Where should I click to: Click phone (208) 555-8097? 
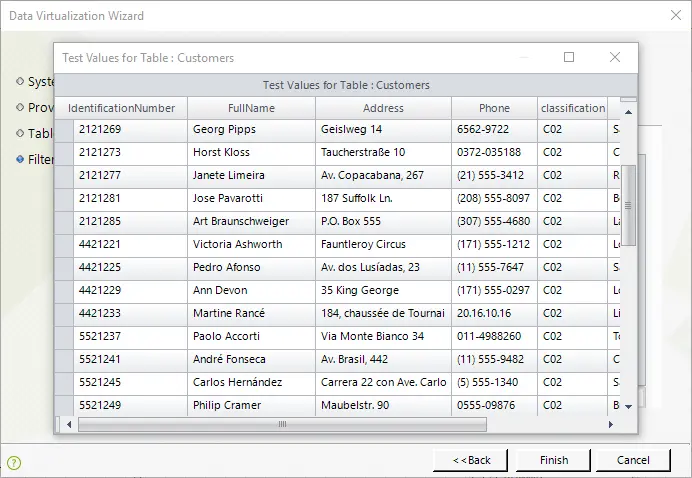click(494, 199)
